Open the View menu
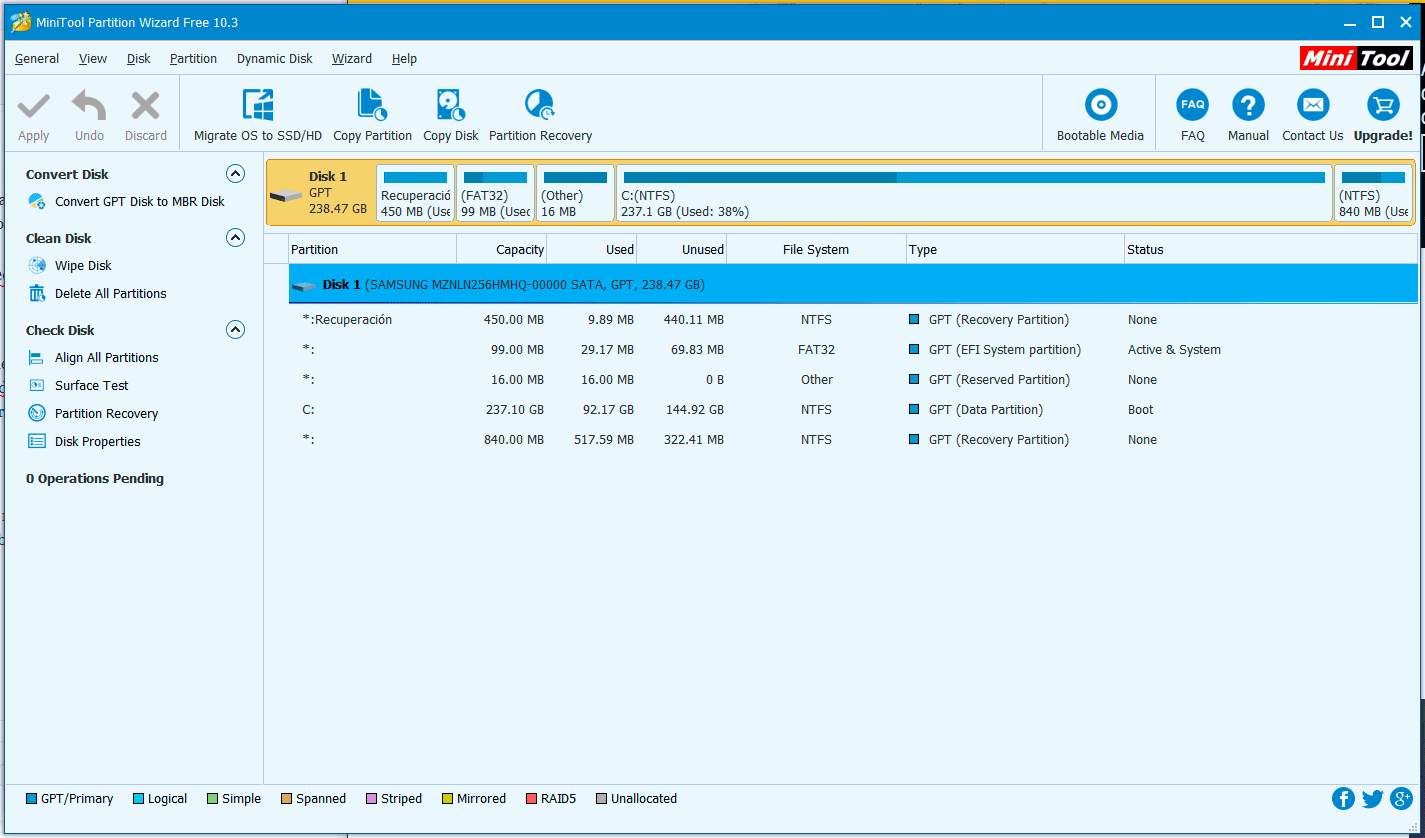This screenshot has height=838, width=1425. pyautogui.click(x=93, y=59)
